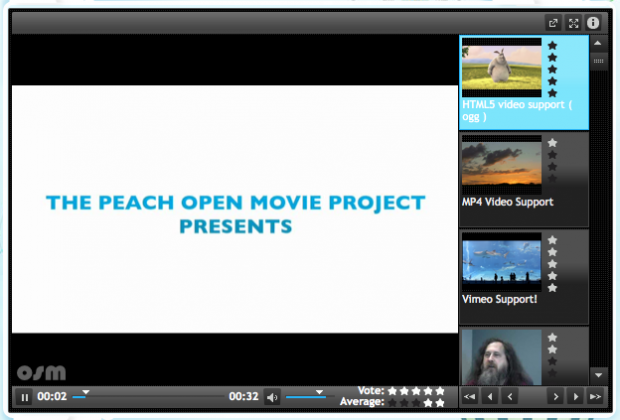Click the total duration 00:32

point(244,396)
